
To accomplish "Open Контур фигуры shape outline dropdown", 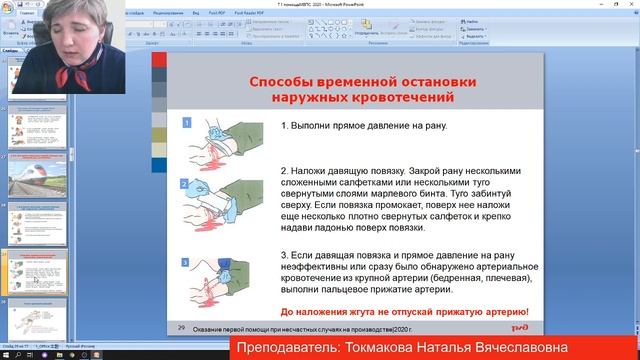I will 427,29.
